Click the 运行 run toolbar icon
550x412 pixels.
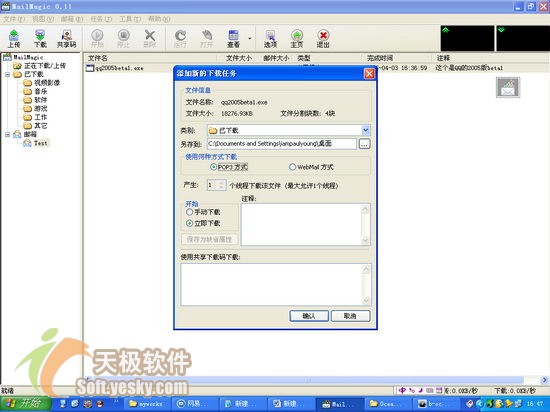(x=180, y=39)
